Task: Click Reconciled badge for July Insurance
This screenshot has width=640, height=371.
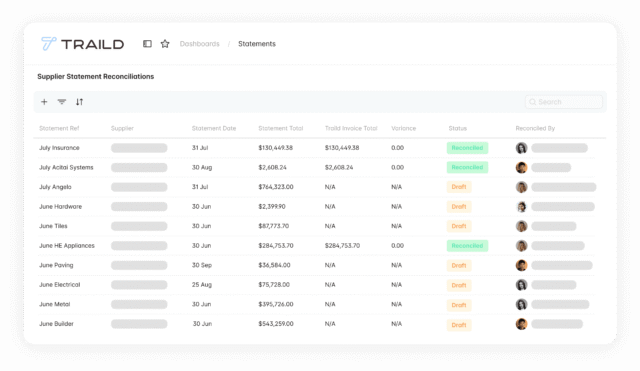Action: point(467,148)
